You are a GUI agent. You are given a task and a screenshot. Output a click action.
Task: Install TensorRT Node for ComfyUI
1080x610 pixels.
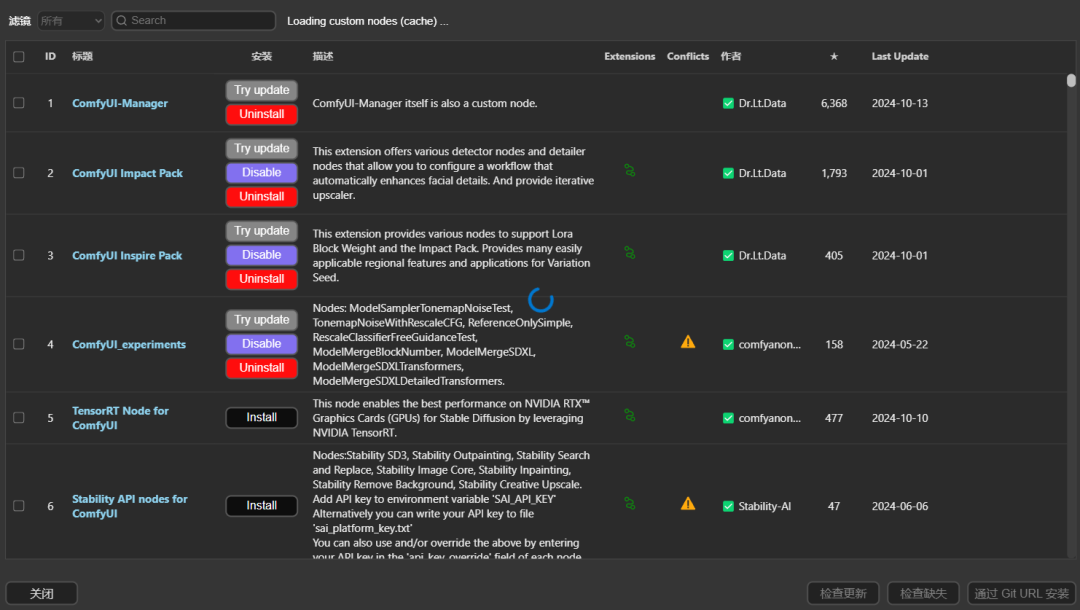point(262,417)
